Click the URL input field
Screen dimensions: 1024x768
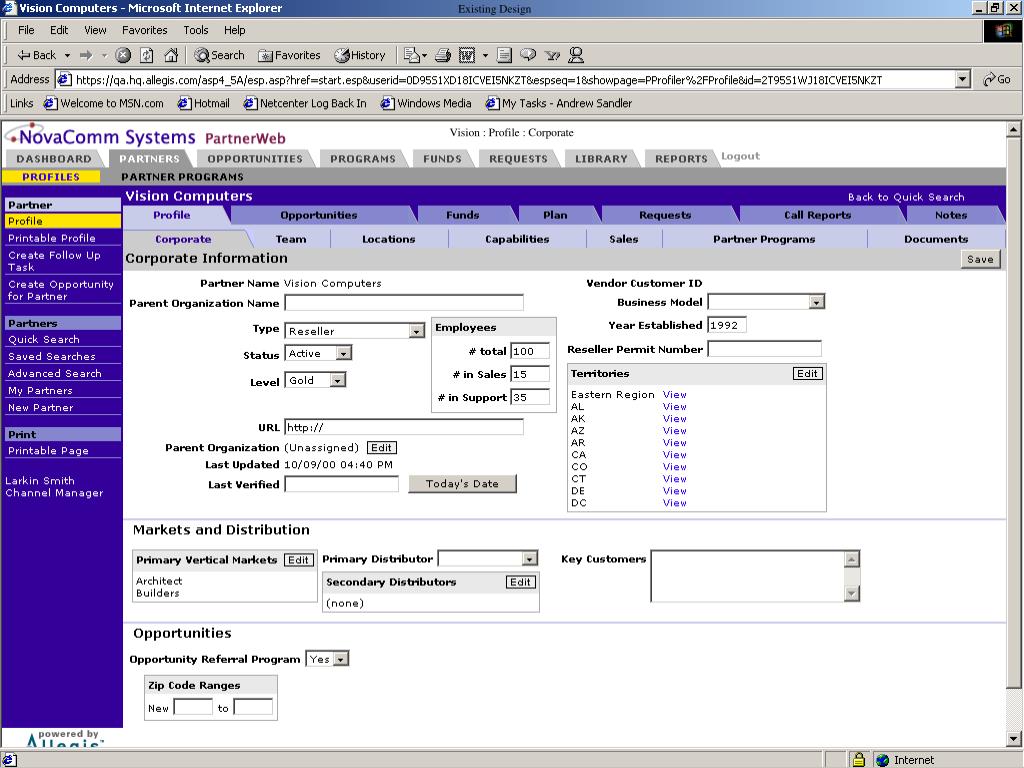point(404,427)
